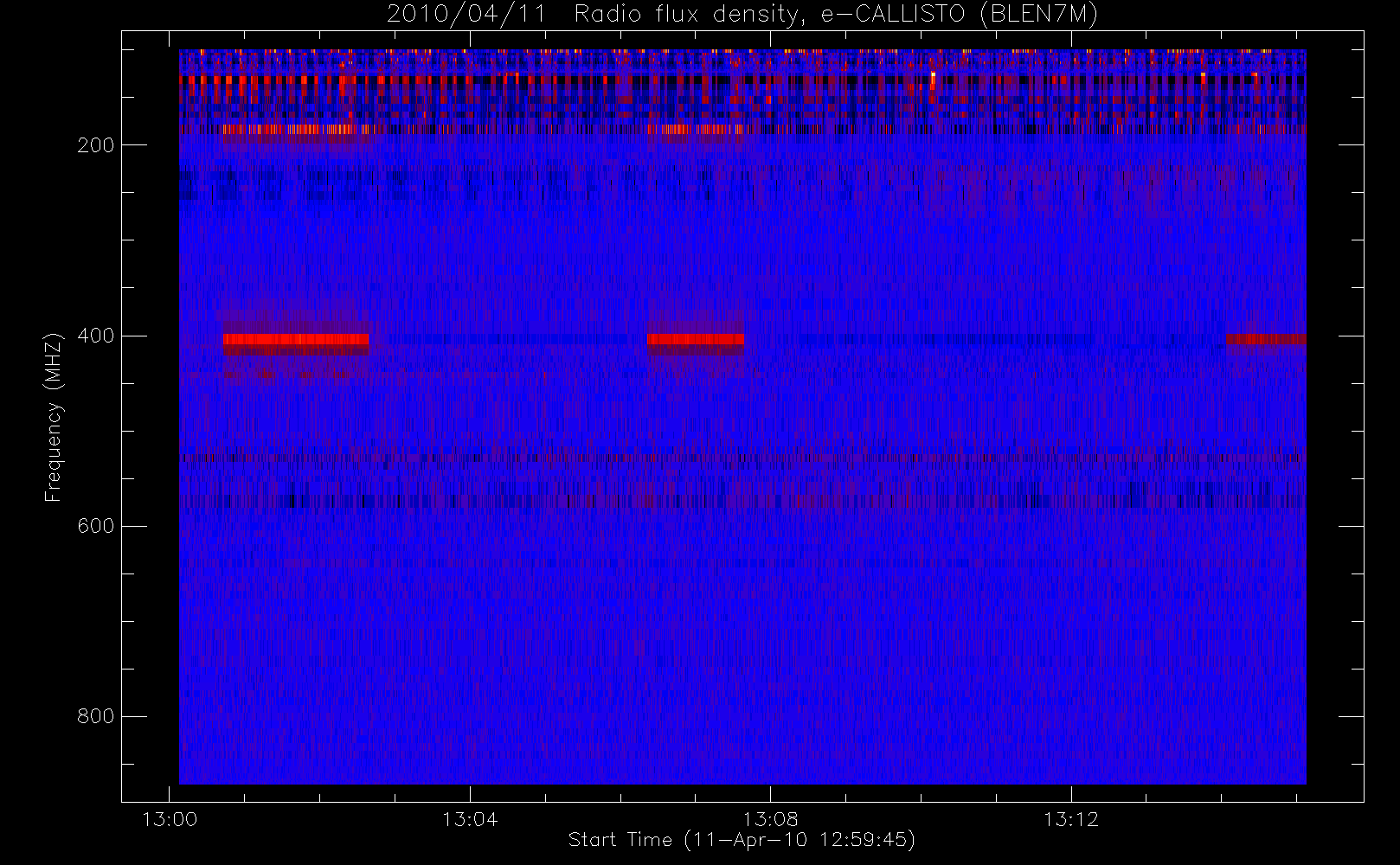This screenshot has height=865, width=1400.
Task: Click the 'Start Time (11-Apr-10 12:59:45)' label
Action: [x=742, y=840]
